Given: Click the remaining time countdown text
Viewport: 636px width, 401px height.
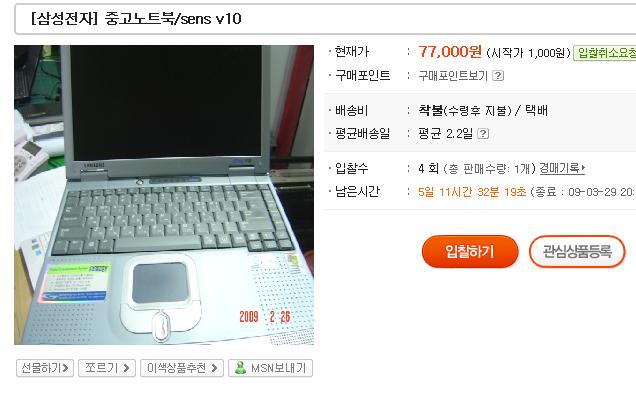Looking at the screenshot, I should 472,191.
